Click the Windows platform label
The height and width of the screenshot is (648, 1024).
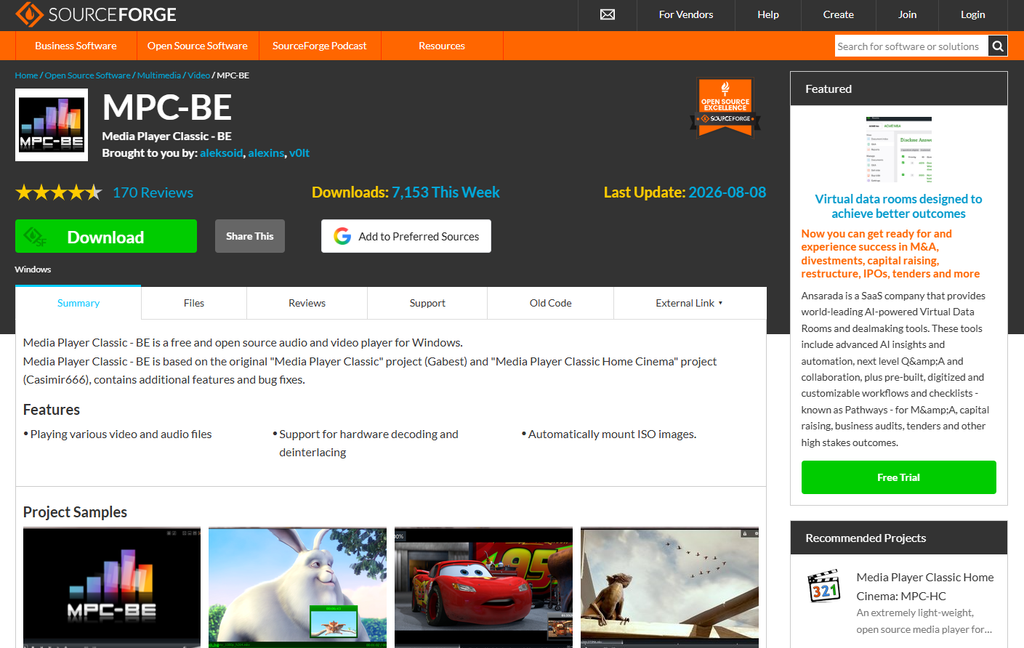pyautogui.click(x=33, y=269)
